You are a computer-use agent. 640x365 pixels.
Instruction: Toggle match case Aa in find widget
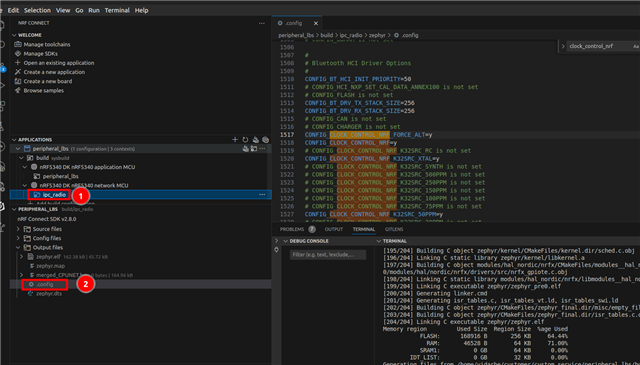636,46
